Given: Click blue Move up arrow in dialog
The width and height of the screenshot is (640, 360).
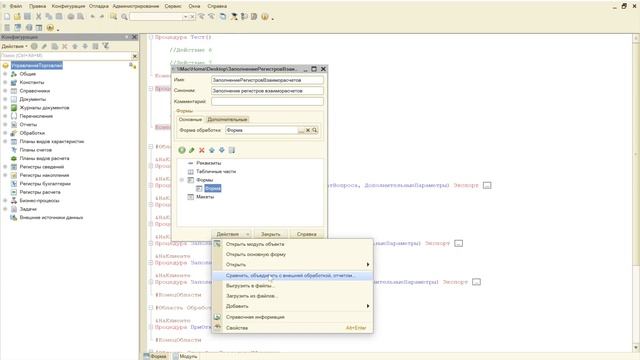Looking at the screenshot, I should [211, 150].
